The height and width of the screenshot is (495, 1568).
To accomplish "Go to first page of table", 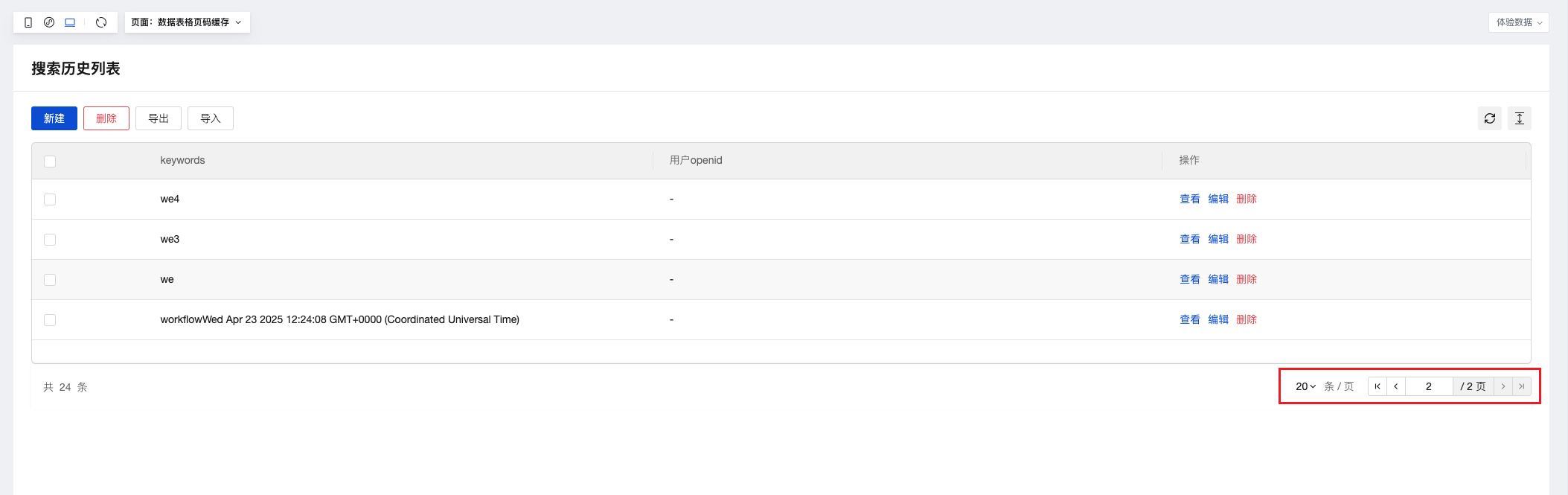I will click(1377, 386).
